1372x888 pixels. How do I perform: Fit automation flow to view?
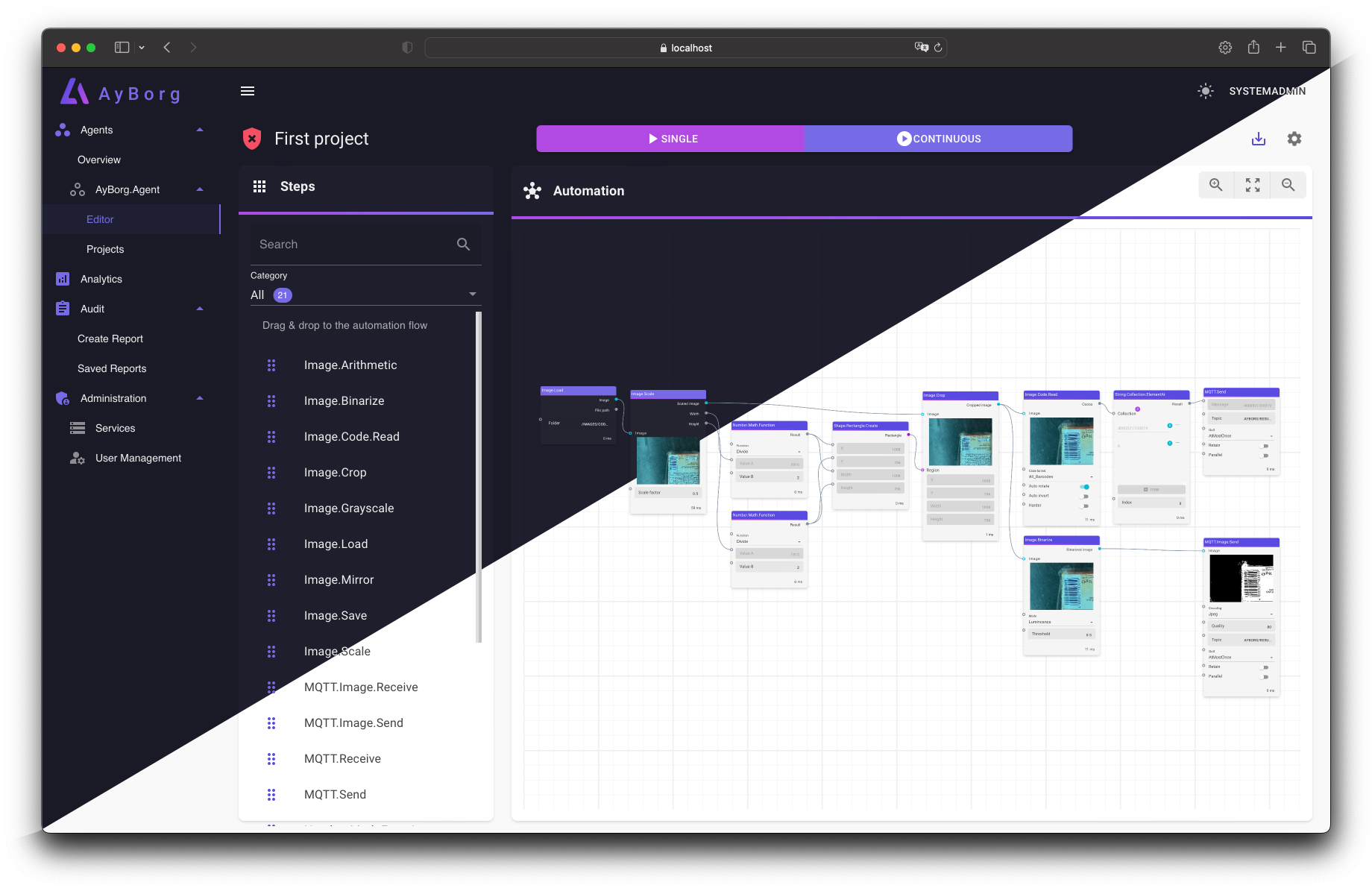coord(1253,185)
